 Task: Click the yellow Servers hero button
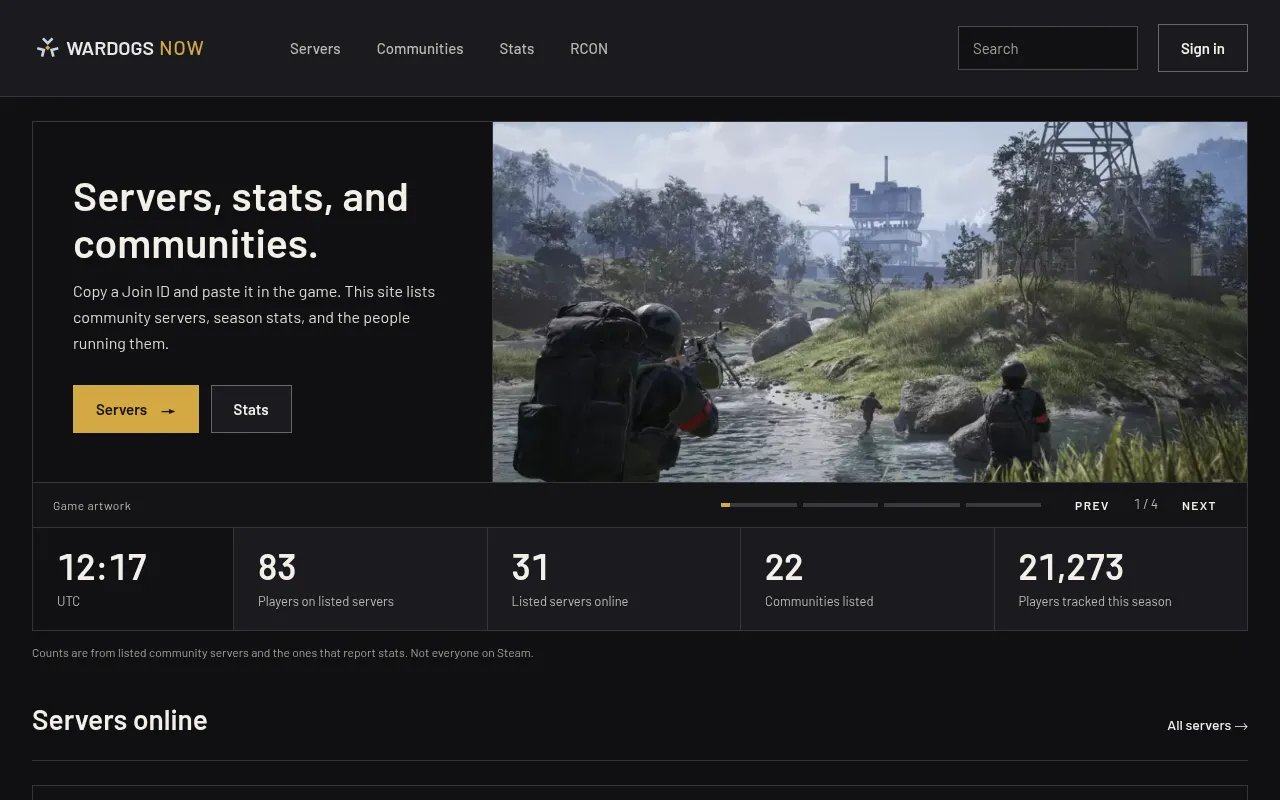point(136,409)
